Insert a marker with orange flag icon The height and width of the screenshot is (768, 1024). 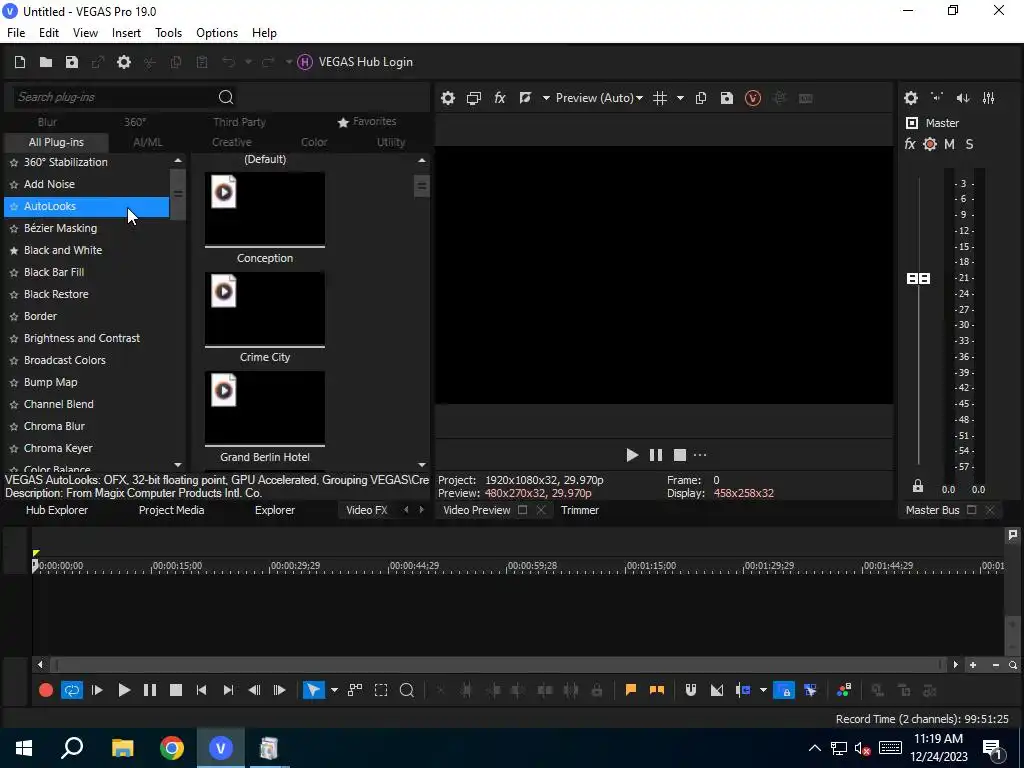[631, 690]
